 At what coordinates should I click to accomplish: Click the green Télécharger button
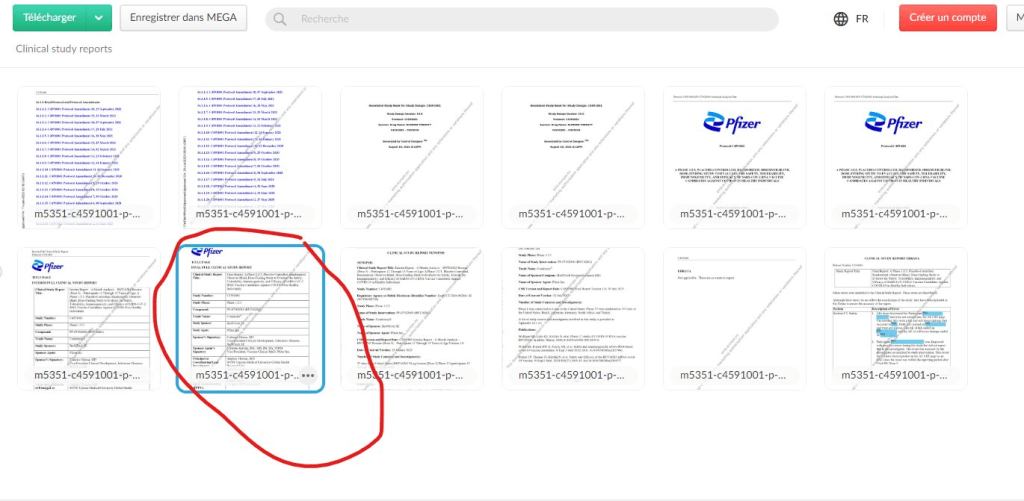point(49,18)
